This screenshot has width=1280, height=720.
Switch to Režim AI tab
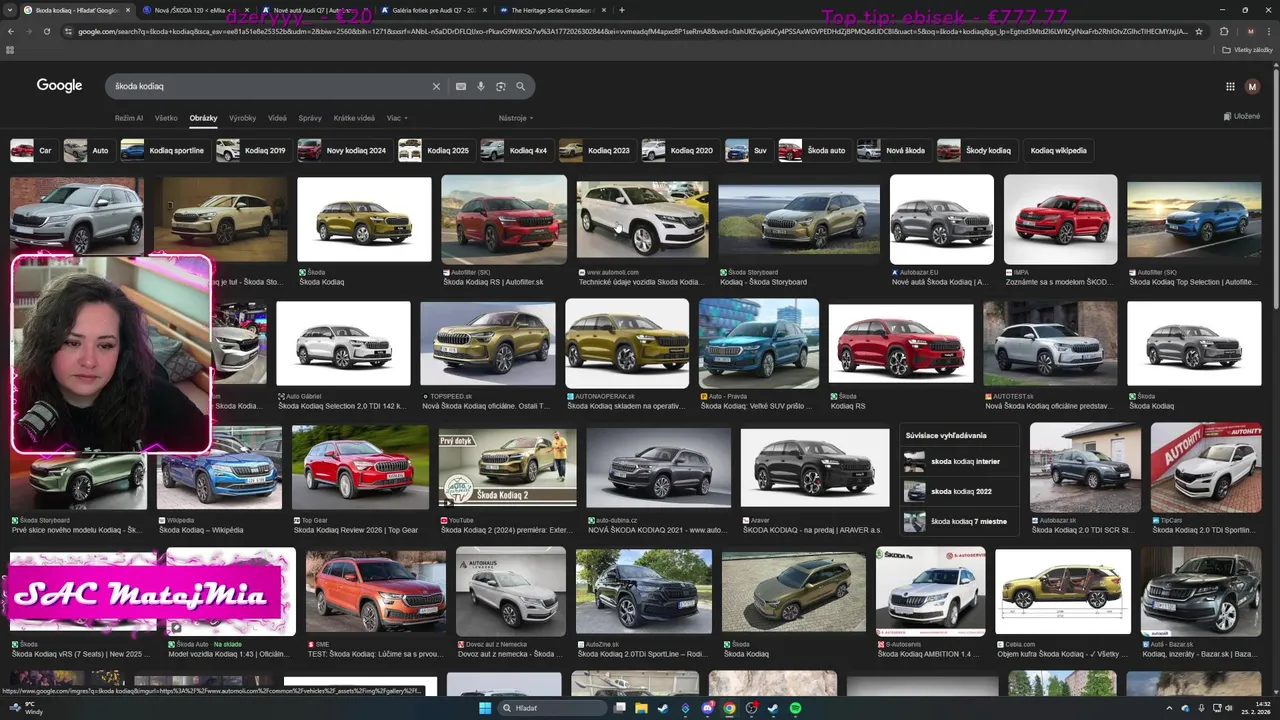(x=129, y=118)
